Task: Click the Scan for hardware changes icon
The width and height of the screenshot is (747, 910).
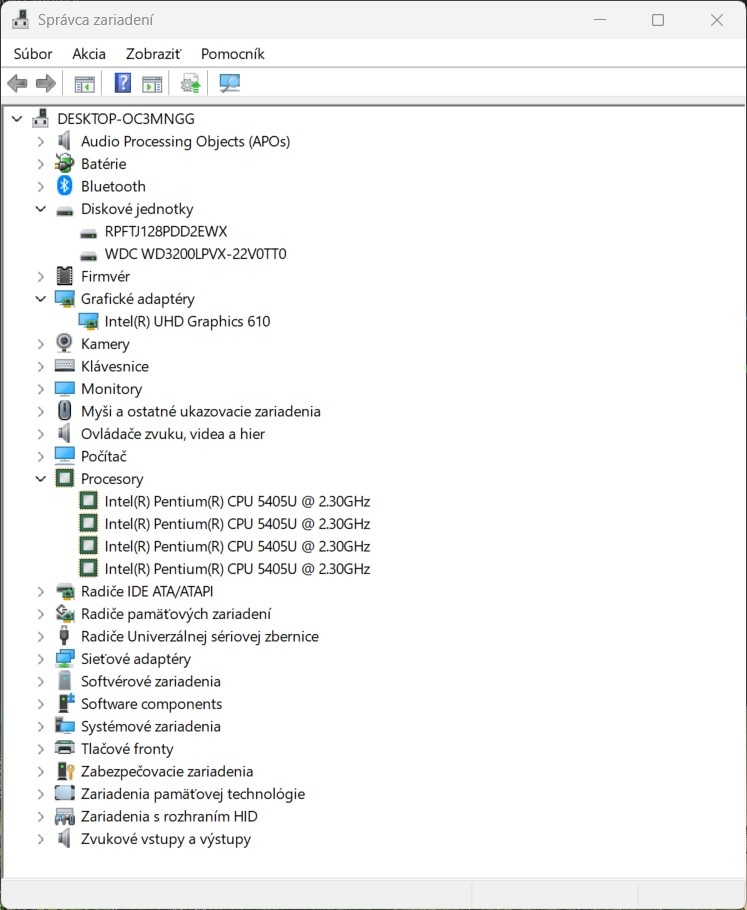Action: (229, 84)
